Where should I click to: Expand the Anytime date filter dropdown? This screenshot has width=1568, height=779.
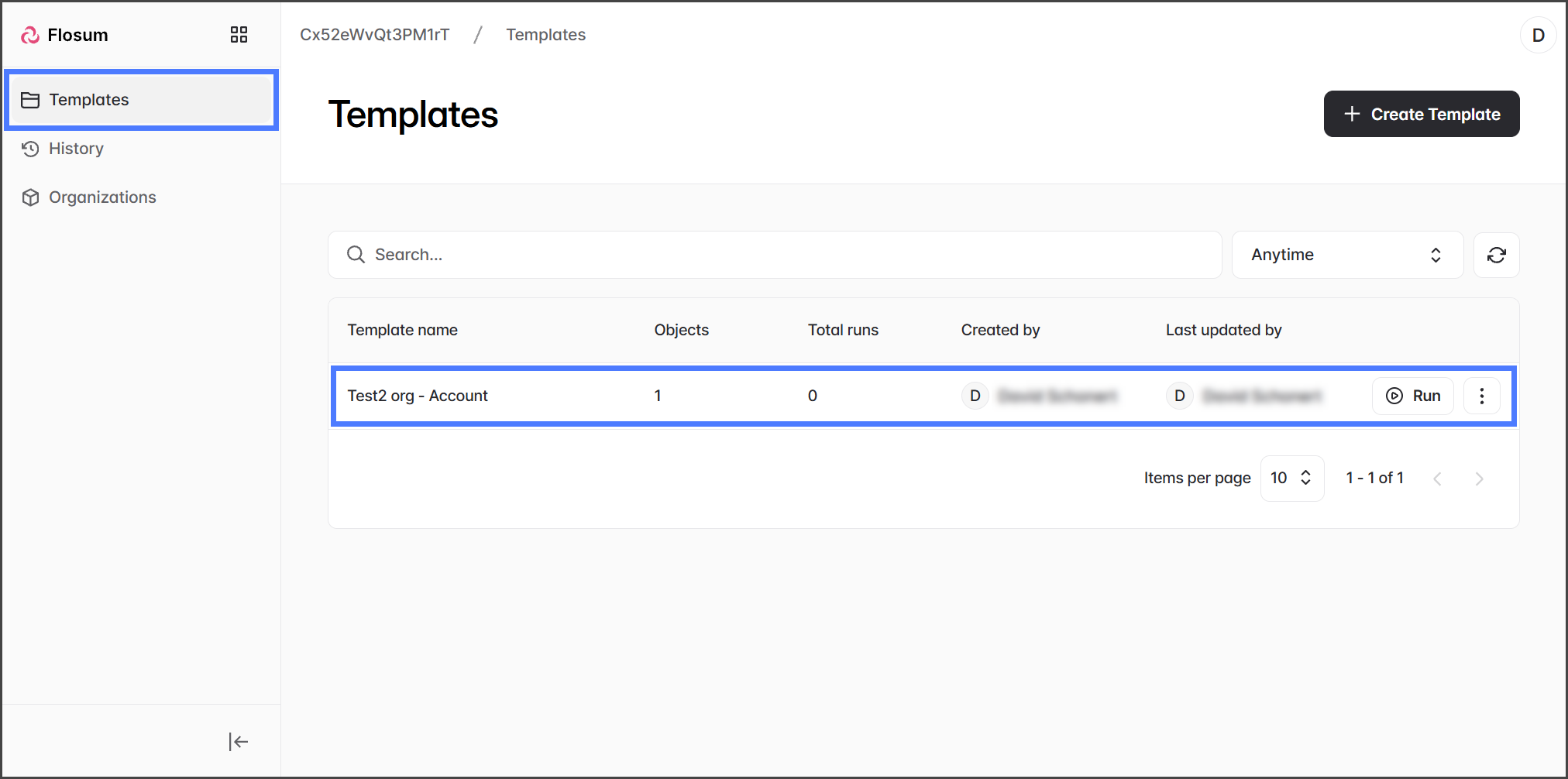[1346, 255]
